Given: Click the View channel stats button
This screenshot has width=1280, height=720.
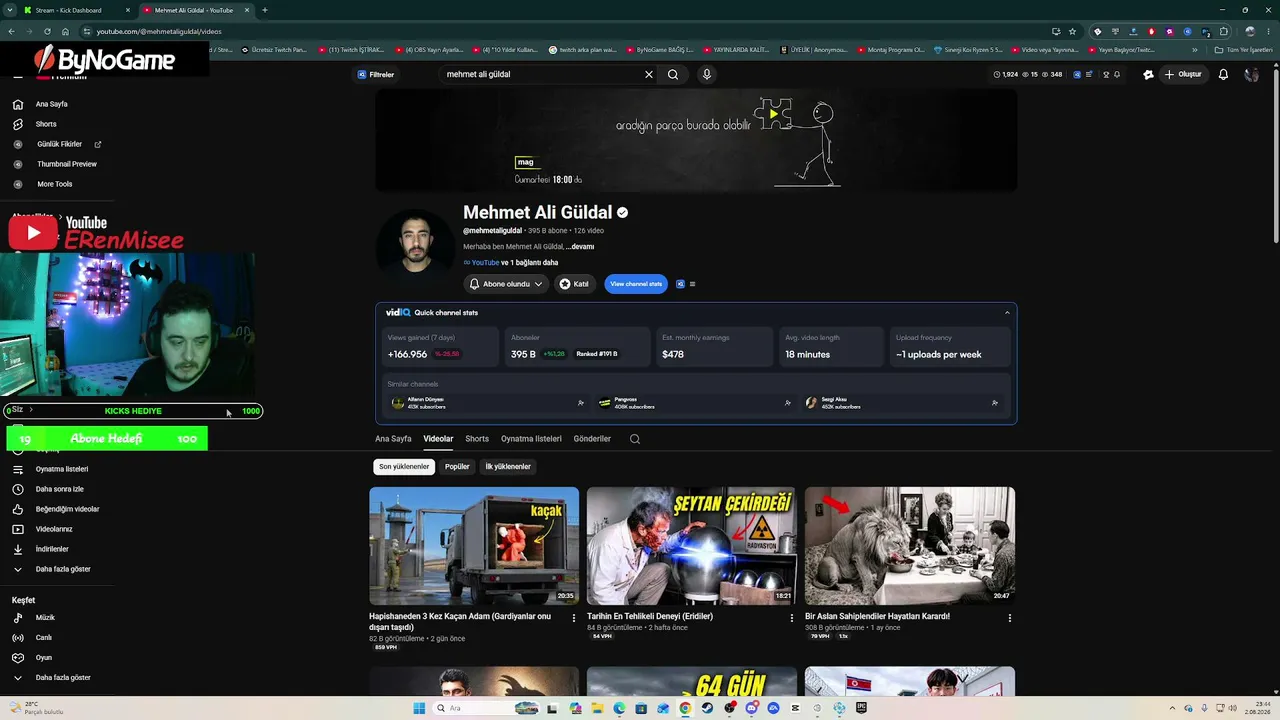Looking at the screenshot, I should (x=636, y=284).
